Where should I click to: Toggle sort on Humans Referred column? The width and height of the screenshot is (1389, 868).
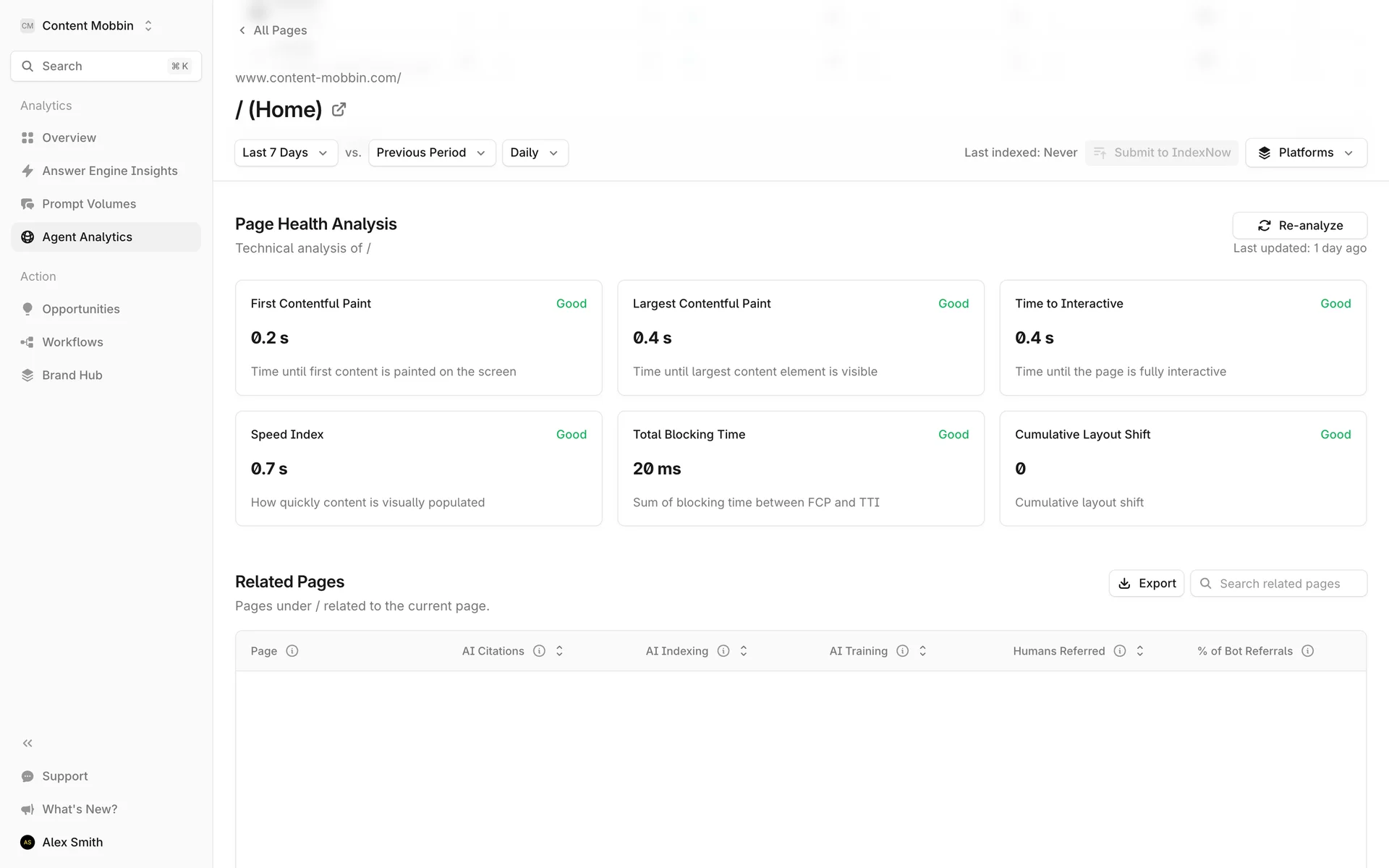[x=1140, y=651]
